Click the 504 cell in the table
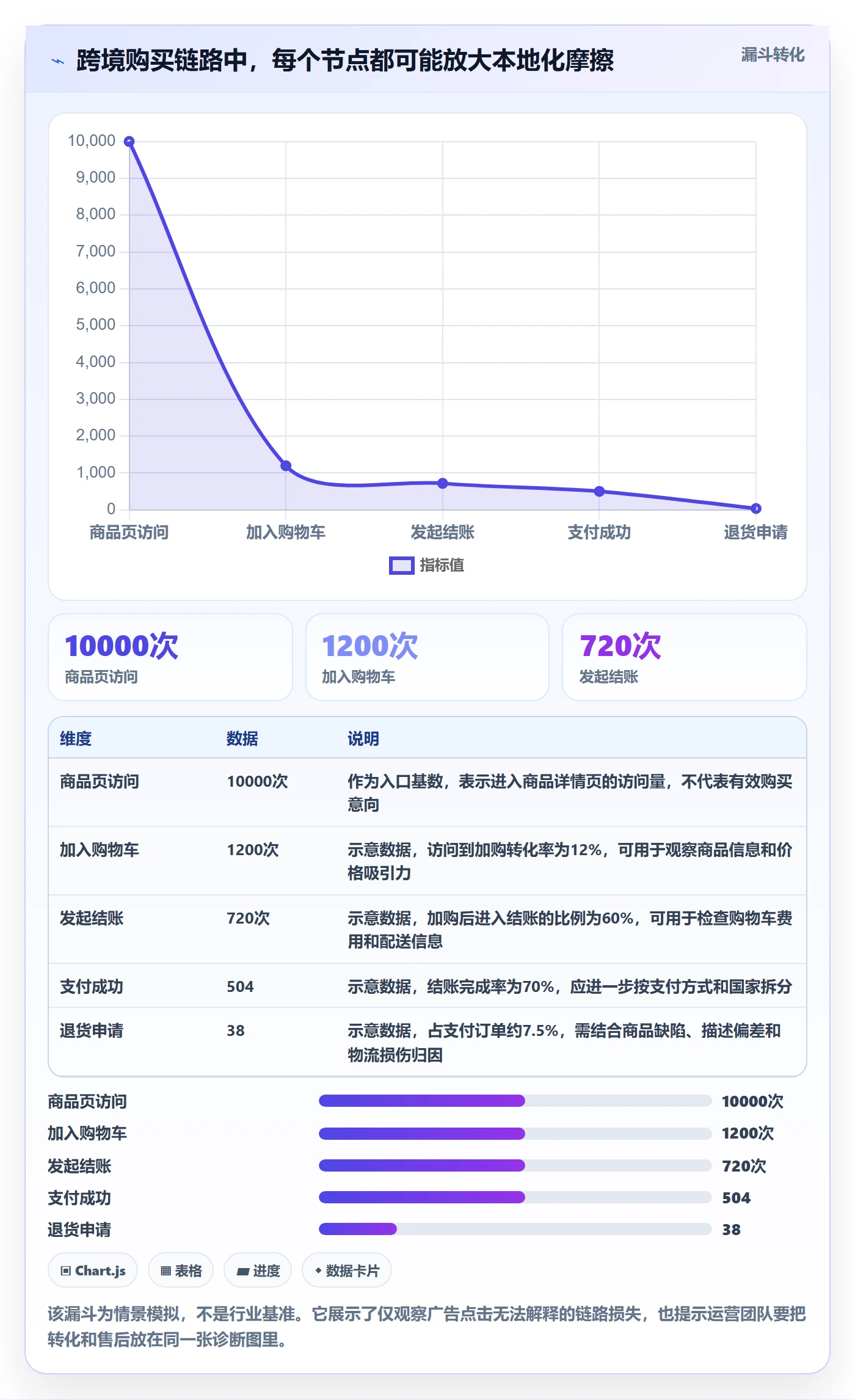The height and width of the screenshot is (1400, 855). click(x=240, y=986)
